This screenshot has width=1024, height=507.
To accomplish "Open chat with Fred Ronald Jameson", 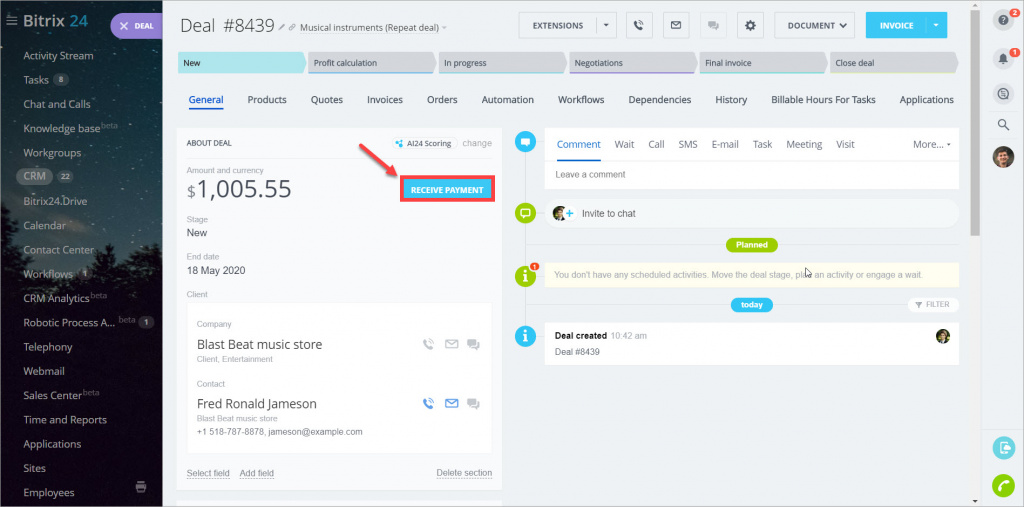I will pos(473,404).
